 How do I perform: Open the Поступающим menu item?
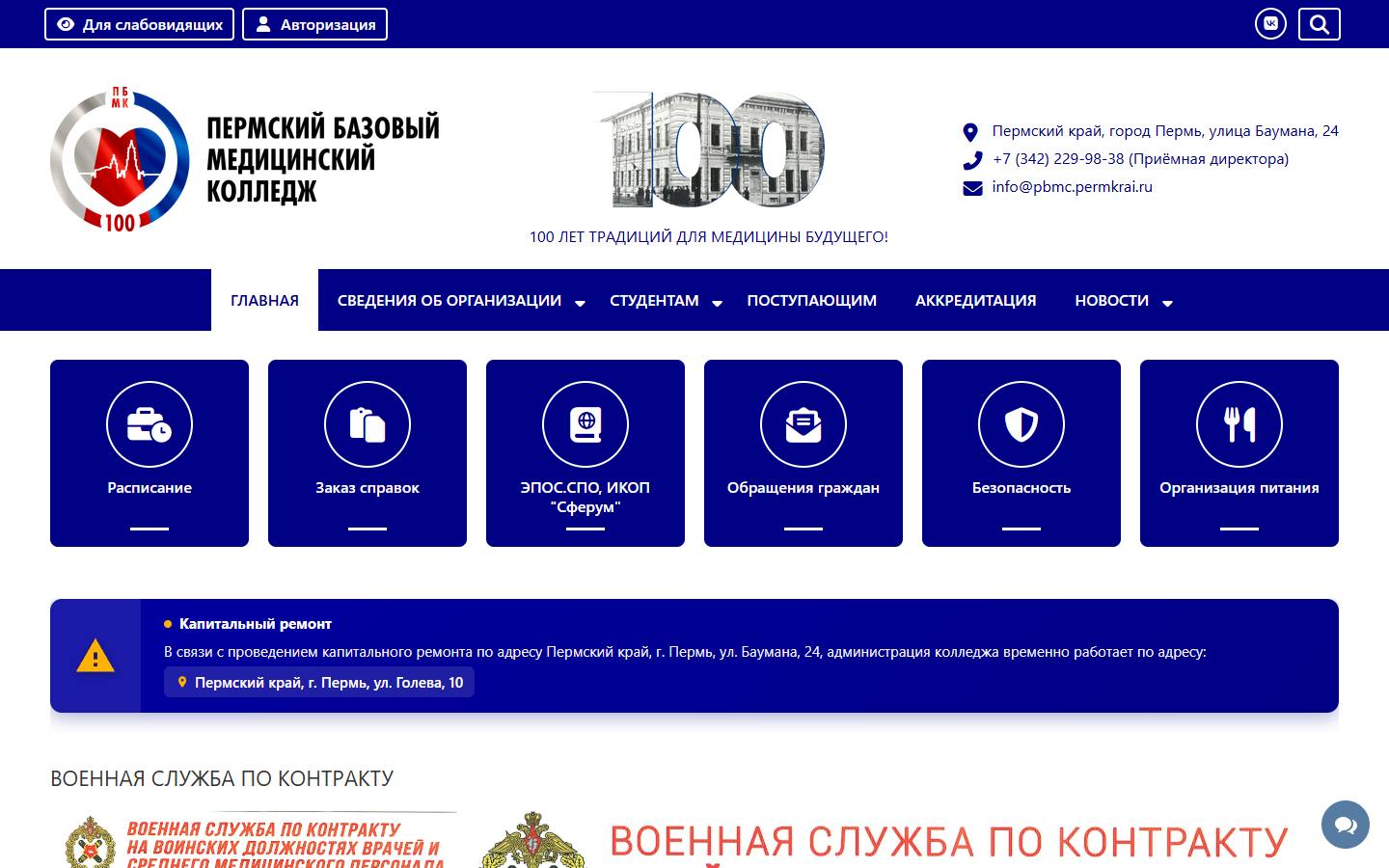(x=812, y=300)
